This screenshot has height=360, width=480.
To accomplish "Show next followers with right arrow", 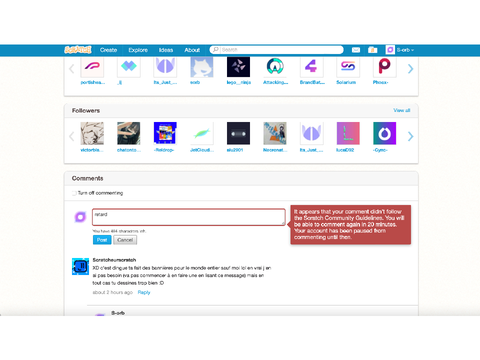I will point(410,136).
